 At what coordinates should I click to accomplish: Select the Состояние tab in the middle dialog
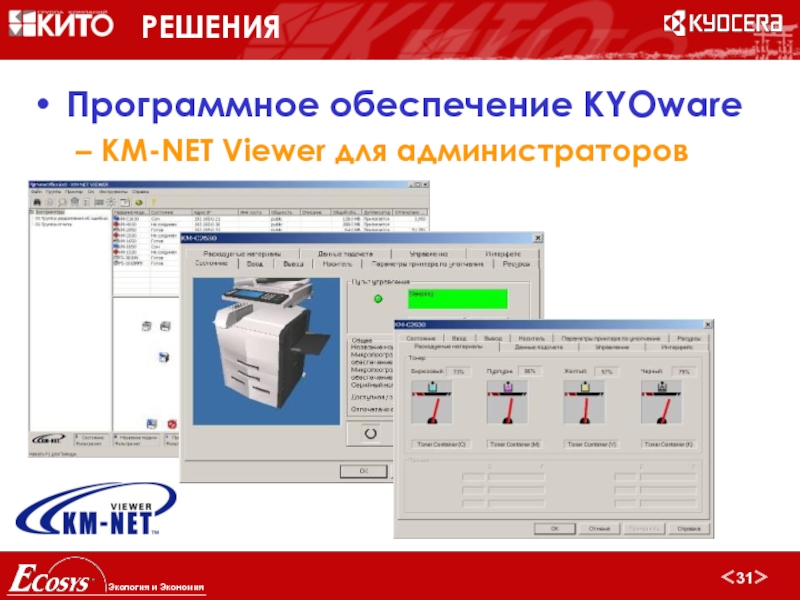click(x=211, y=263)
